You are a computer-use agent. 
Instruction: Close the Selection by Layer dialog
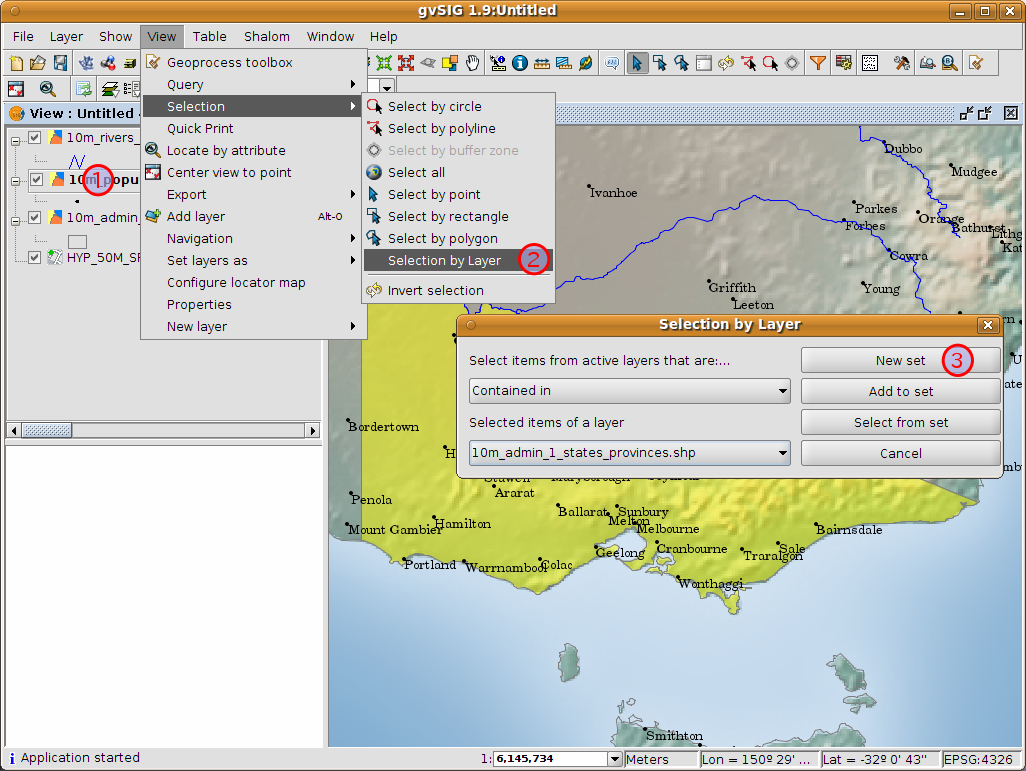988,325
